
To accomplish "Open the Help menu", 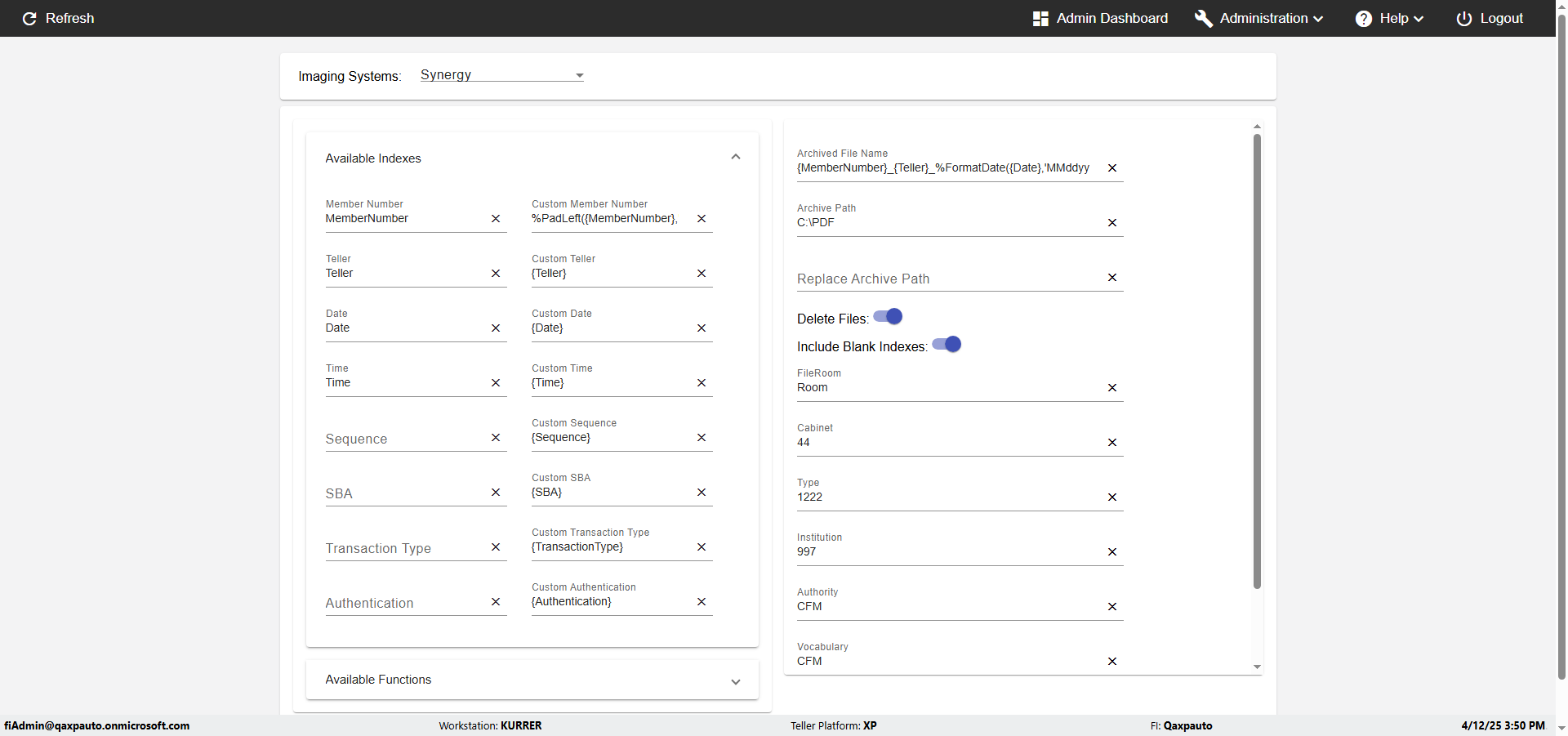I will [1389, 18].
